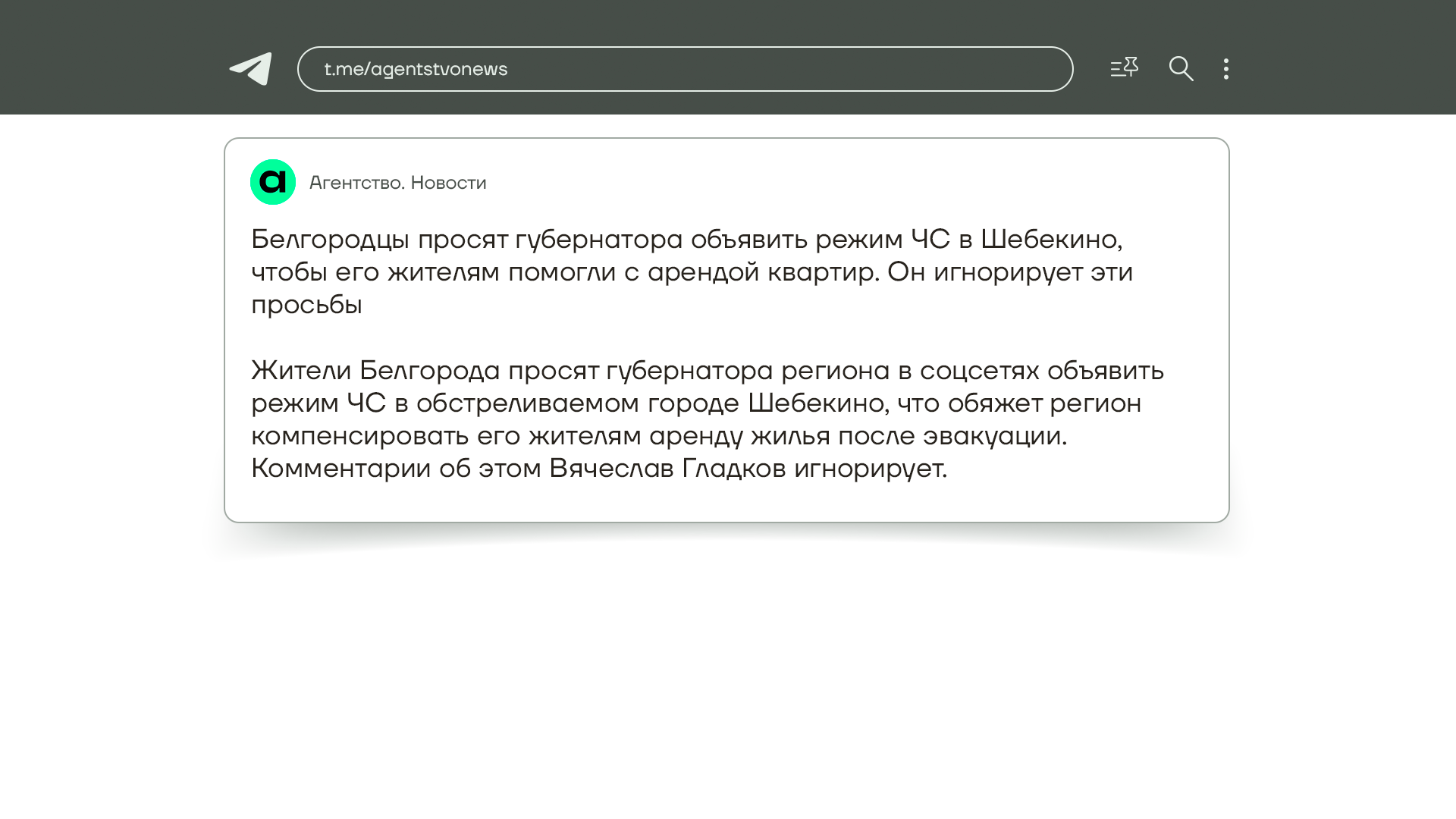The image size is (1456, 819).
Task: Open the Агентство. Новости channel name
Action: pos(397,183)
